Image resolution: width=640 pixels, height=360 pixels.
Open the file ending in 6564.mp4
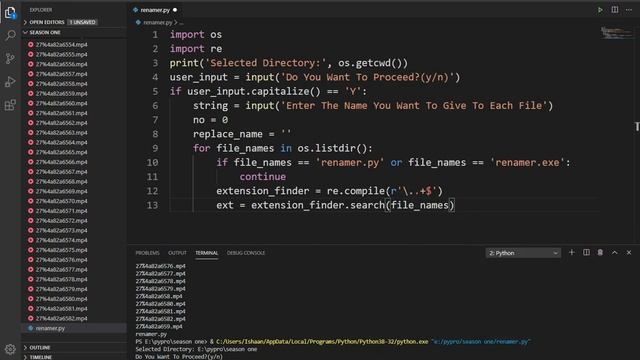point(62,142)
